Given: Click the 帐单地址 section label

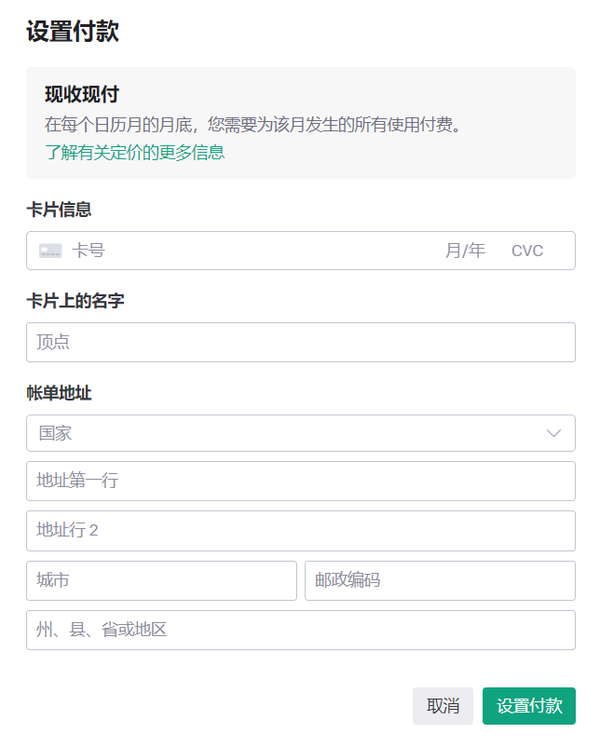Looking at the screenshot, I should (59, 393).
